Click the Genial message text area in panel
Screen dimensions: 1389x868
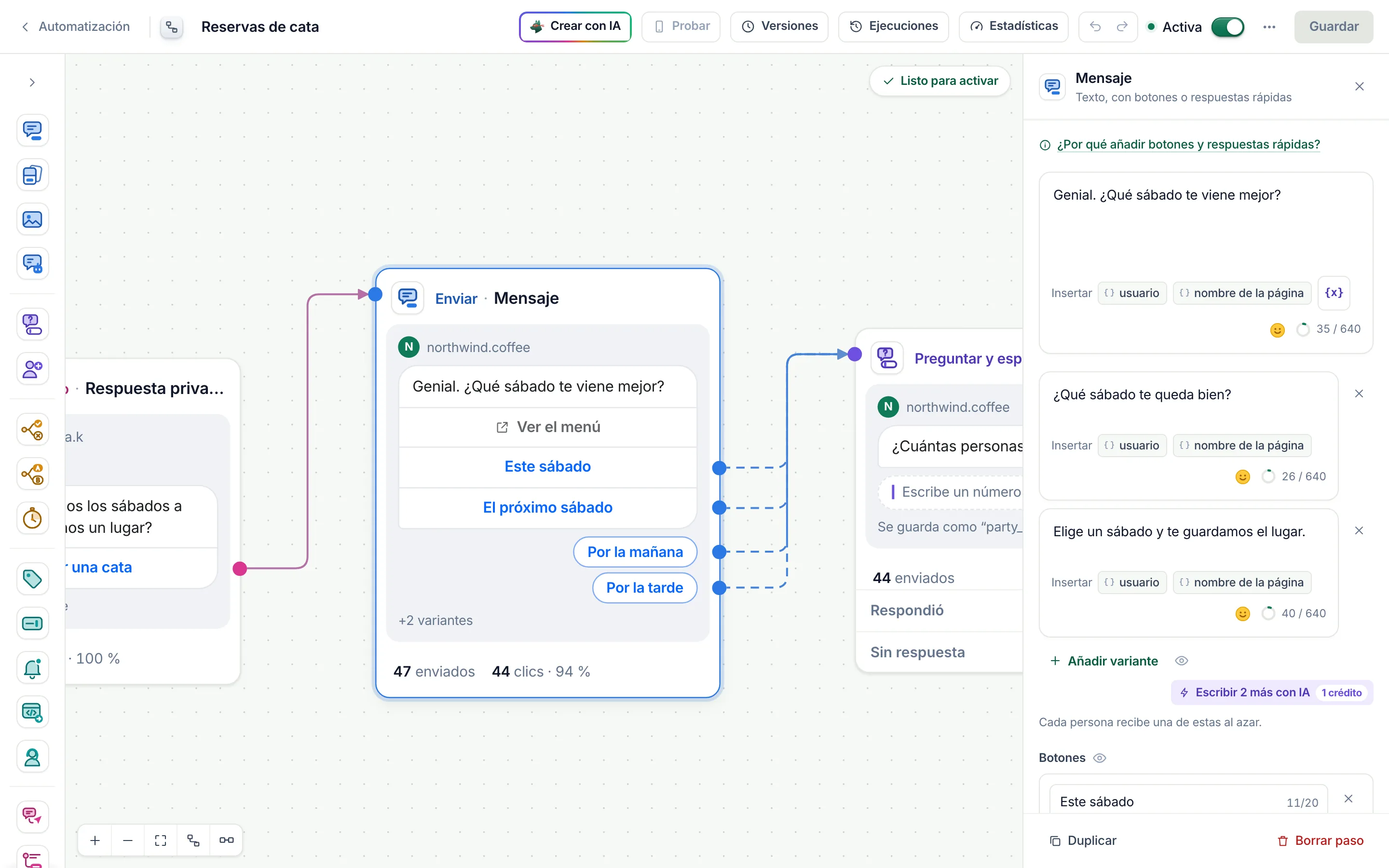[x=1205, y=227]
